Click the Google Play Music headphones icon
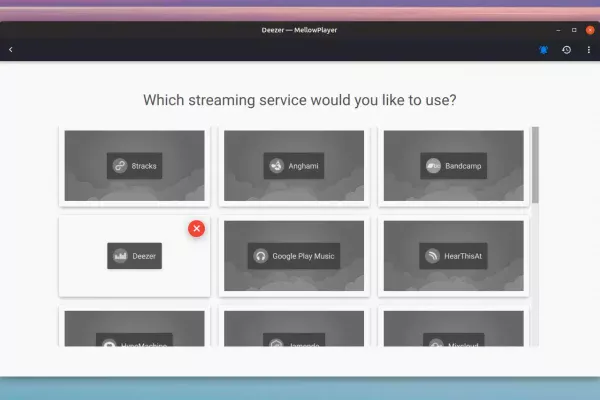The height and width of the screenshot is (400, 600). pos(261,256)
